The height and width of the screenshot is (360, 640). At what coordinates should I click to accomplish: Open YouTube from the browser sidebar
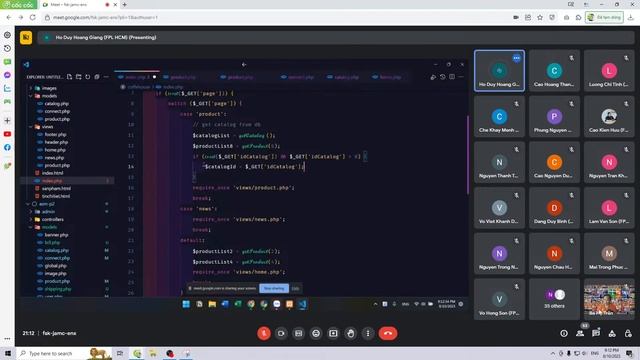[7, 134]
